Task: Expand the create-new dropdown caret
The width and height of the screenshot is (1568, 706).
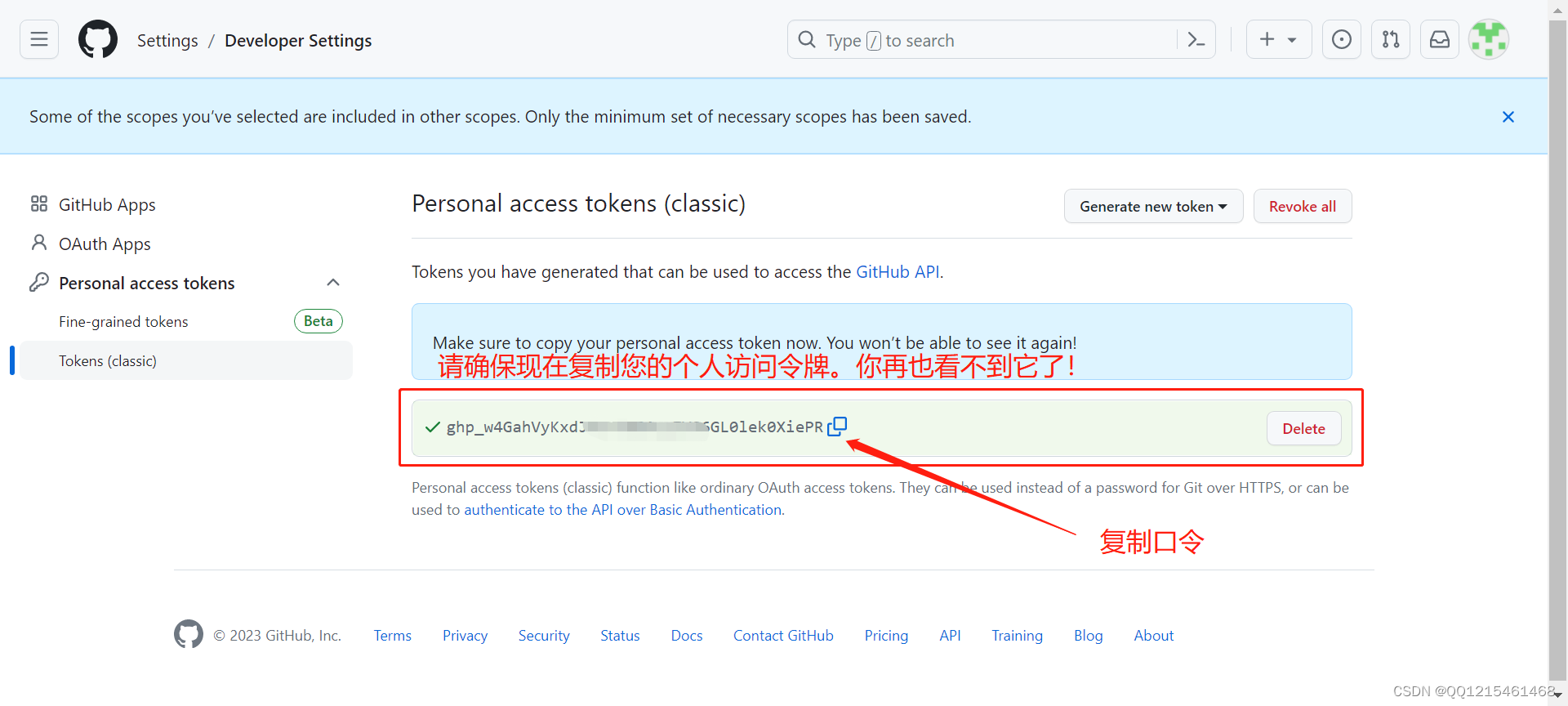Action: [x=1292, y=40]
